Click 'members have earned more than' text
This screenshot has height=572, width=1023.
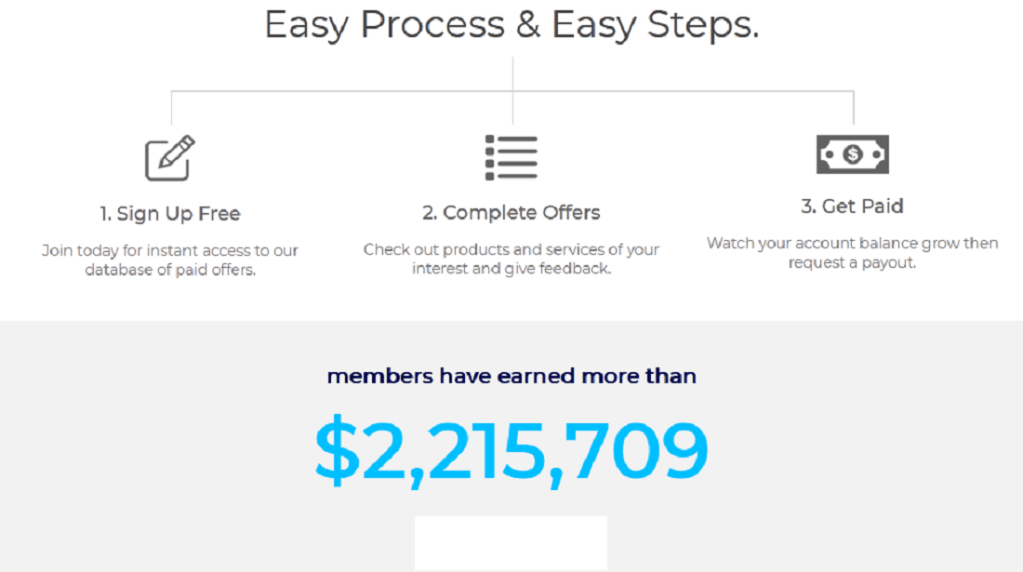coord(512,376)
